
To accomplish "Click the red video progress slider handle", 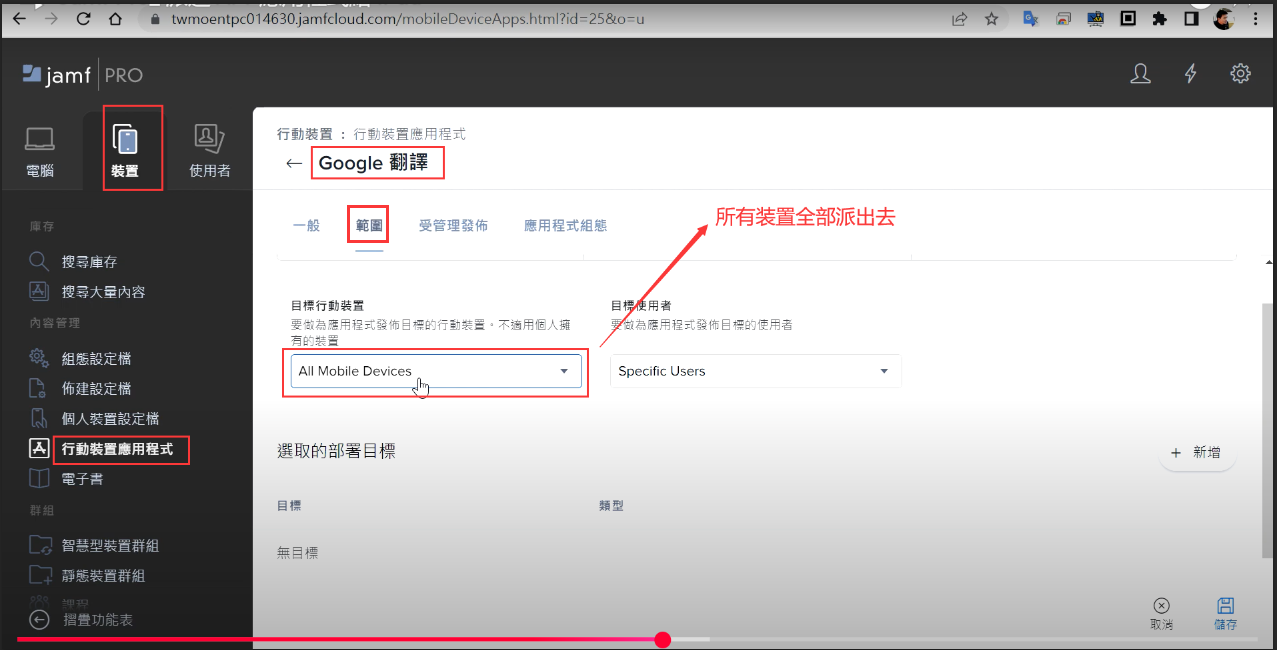I will tap(662, 639).
